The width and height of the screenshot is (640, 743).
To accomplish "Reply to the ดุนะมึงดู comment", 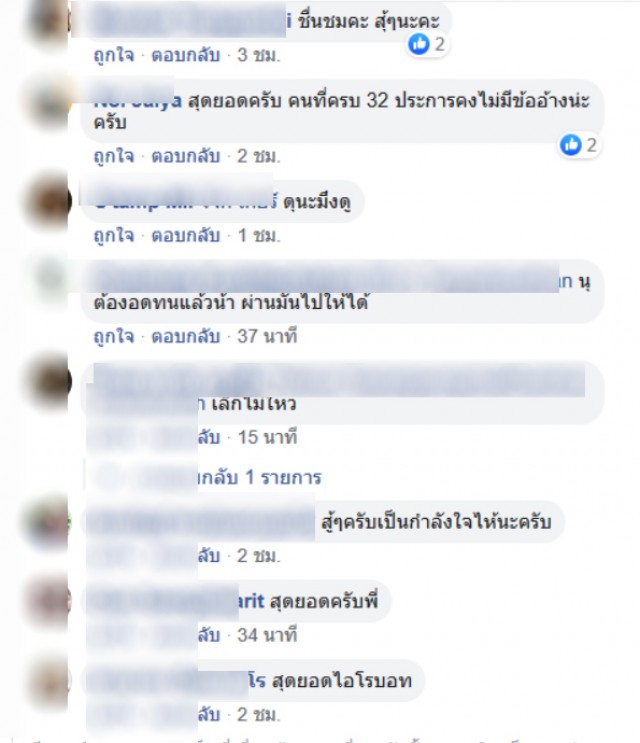I will (x=186, y=235).
